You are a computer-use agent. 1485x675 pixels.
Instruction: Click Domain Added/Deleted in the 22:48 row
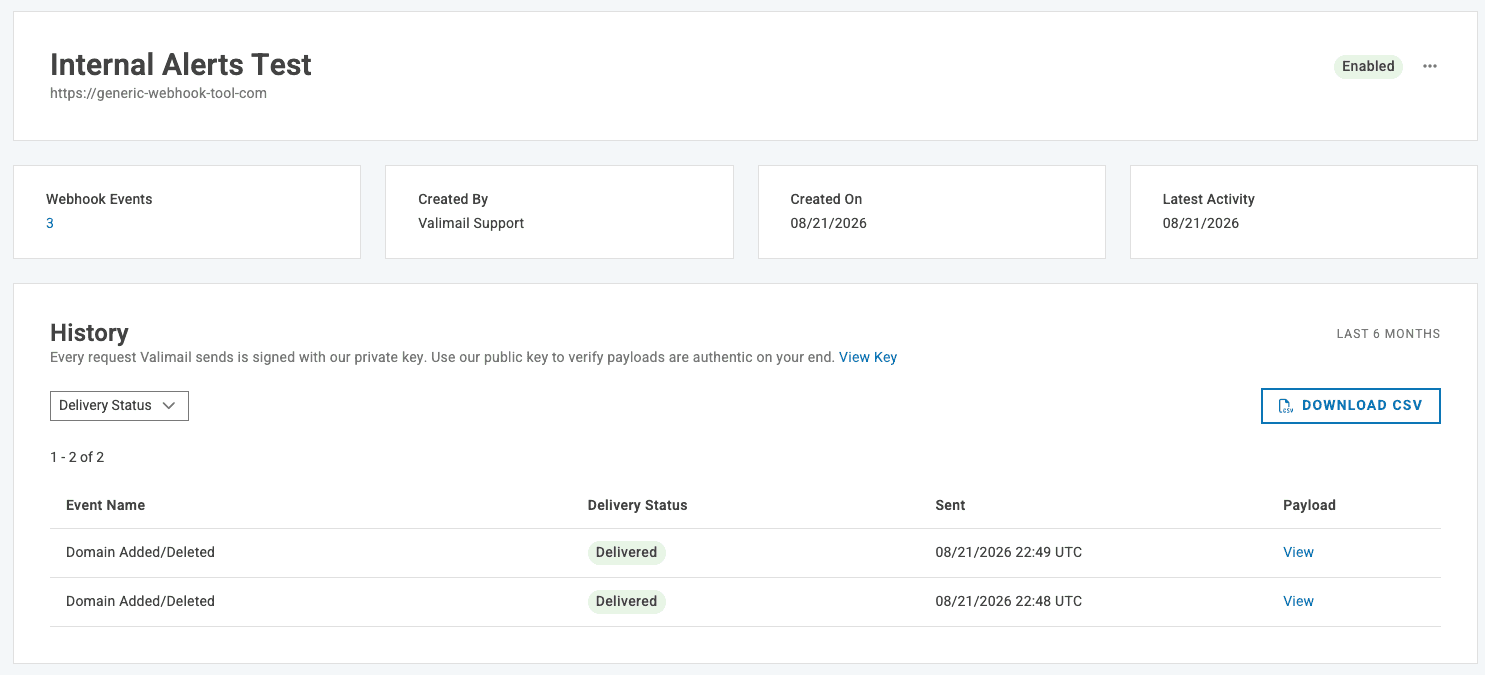140,601
